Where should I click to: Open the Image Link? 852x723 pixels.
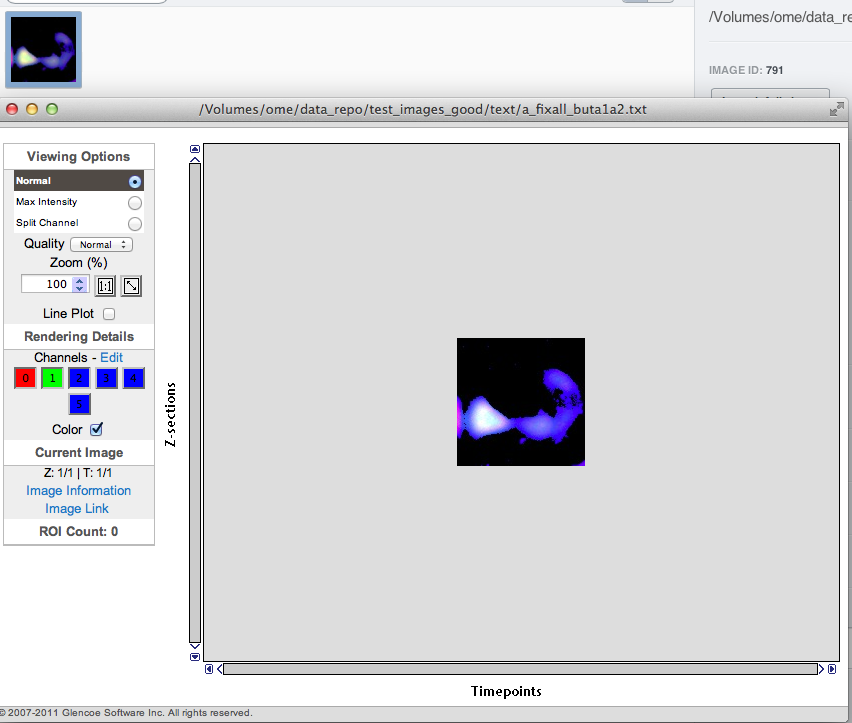[77, 508]
